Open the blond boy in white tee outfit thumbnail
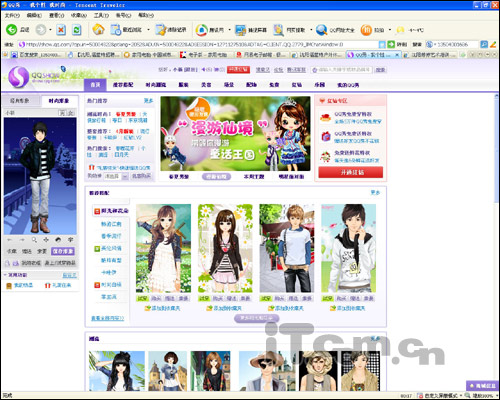This screenshot has width=500, height=400. 287,248
